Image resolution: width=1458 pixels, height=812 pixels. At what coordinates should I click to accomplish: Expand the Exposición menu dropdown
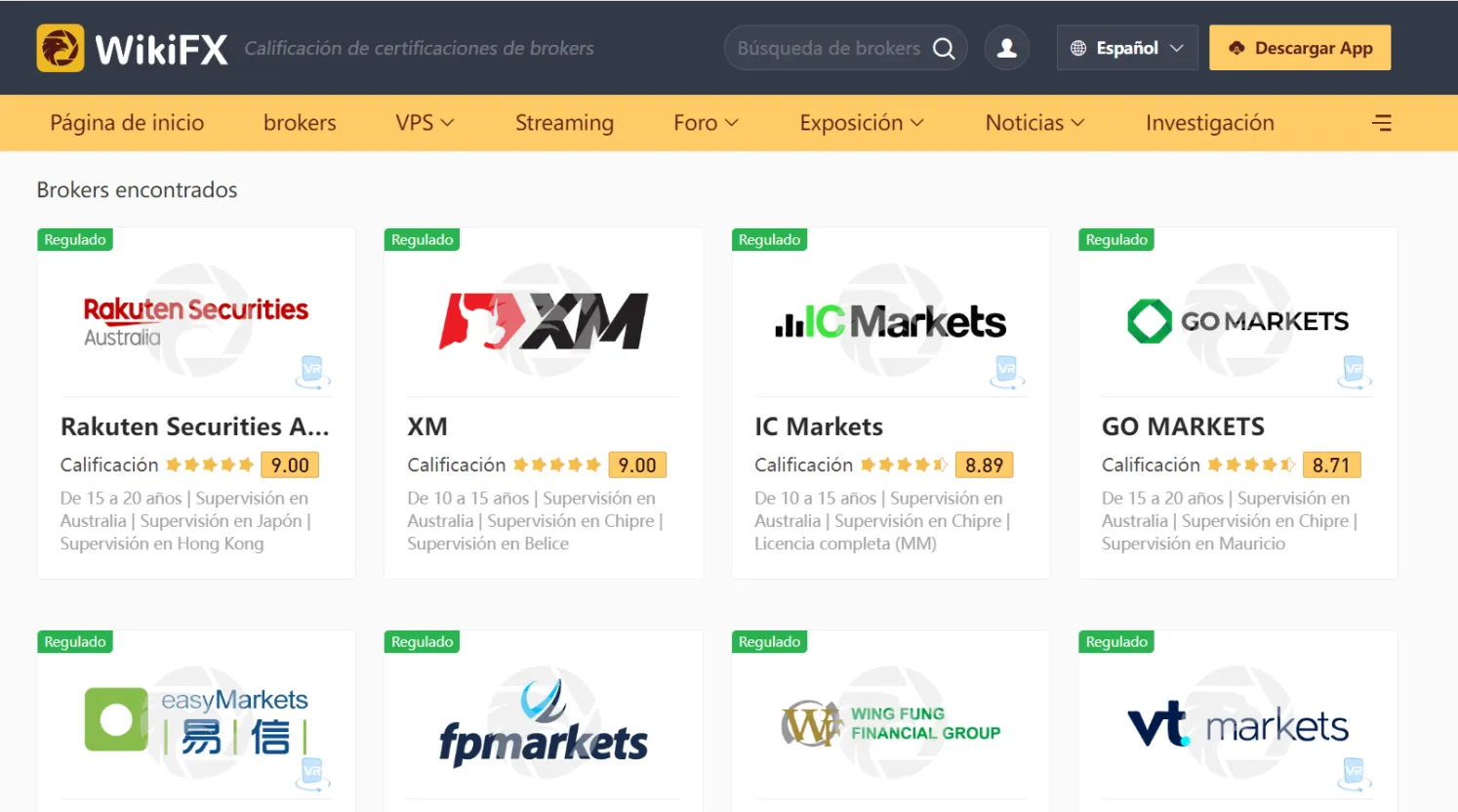tap(862, 123)
